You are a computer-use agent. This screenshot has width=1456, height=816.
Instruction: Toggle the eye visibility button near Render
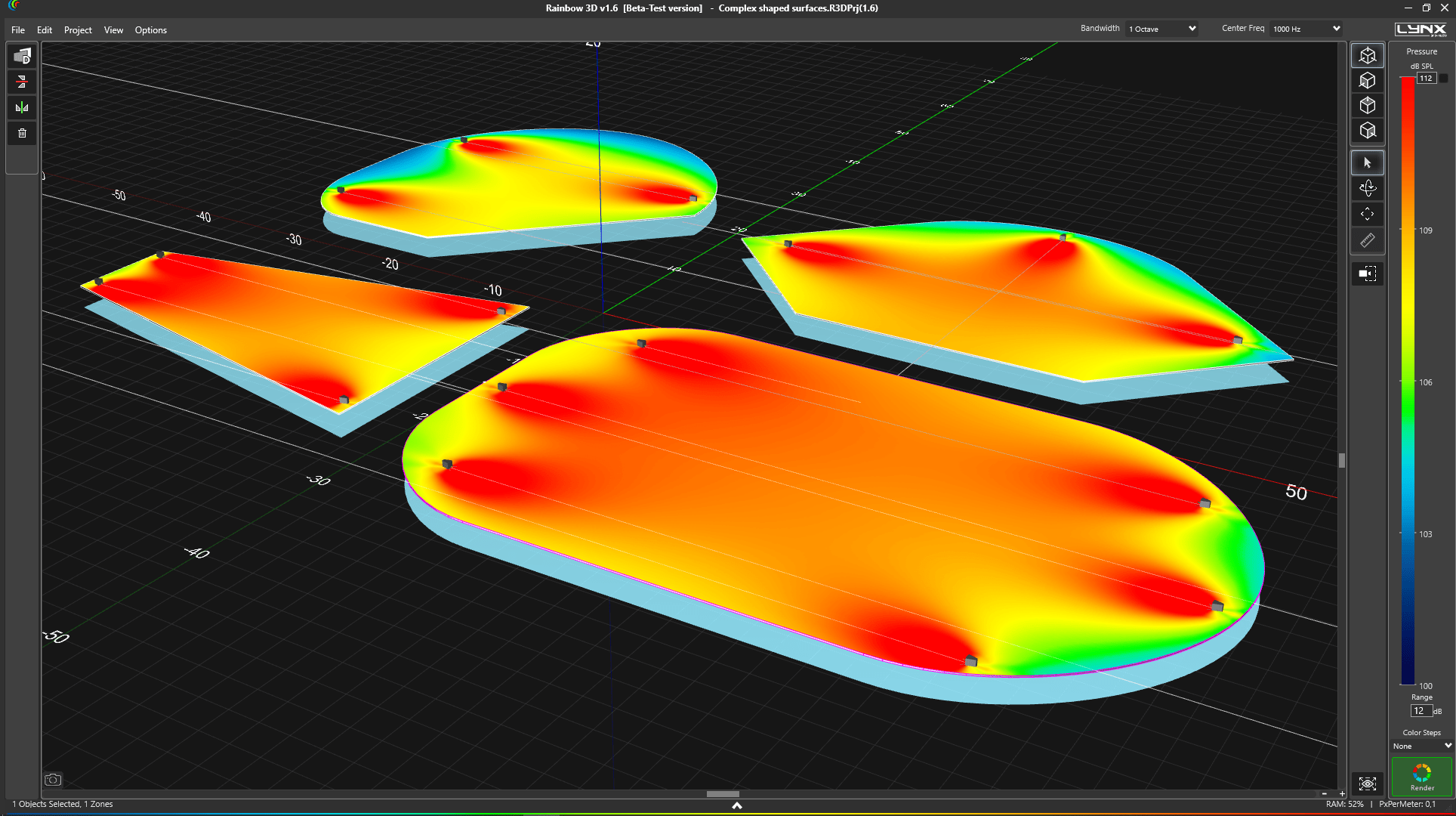click(1367, 784)
